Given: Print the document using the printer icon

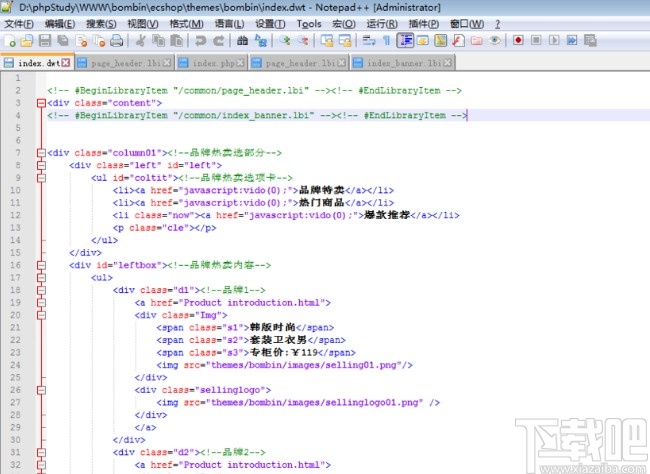Looking at the screenshot, I should click(117, 41).
